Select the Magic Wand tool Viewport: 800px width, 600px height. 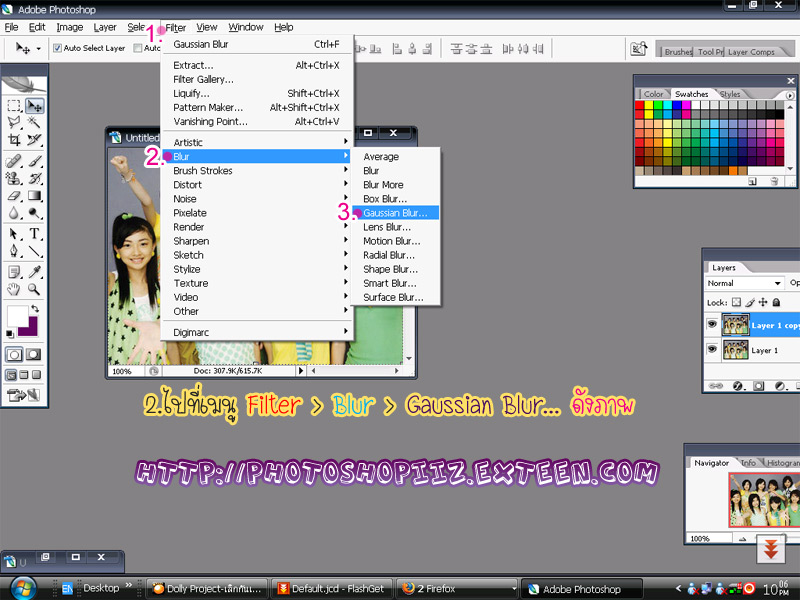[x=35, y=122]
